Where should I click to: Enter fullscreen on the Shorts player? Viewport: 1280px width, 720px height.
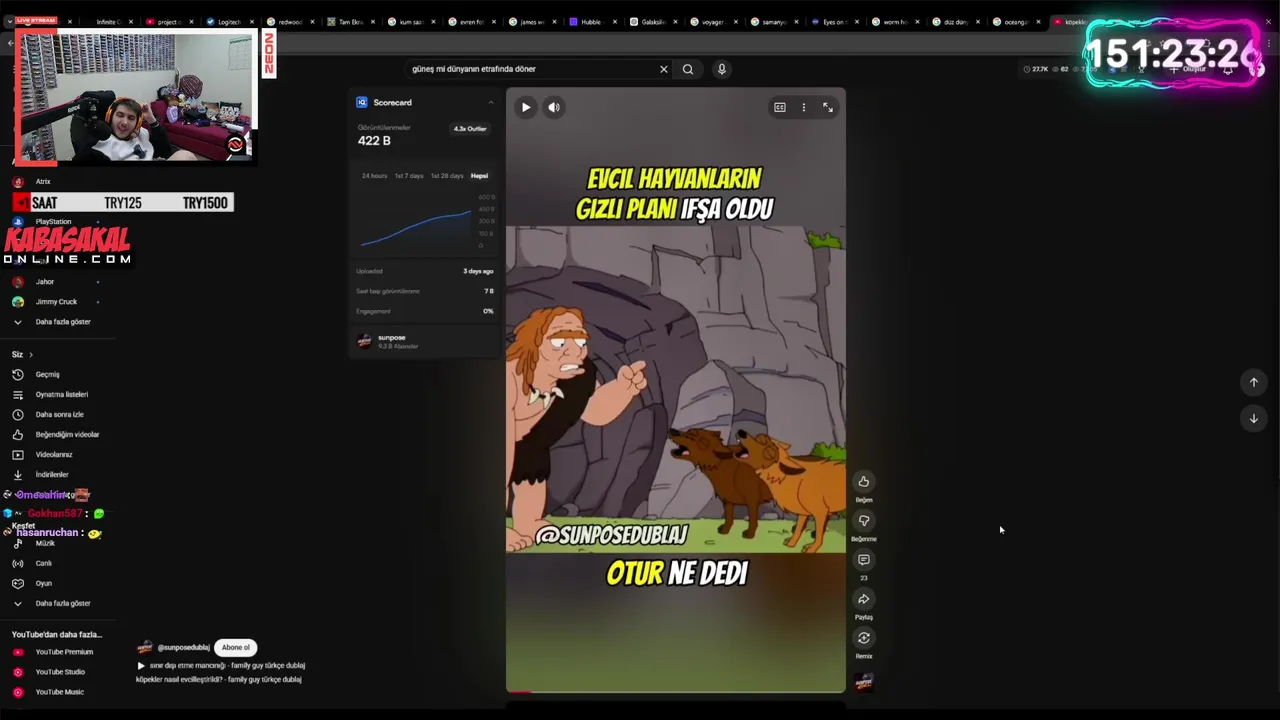(828, 107)
